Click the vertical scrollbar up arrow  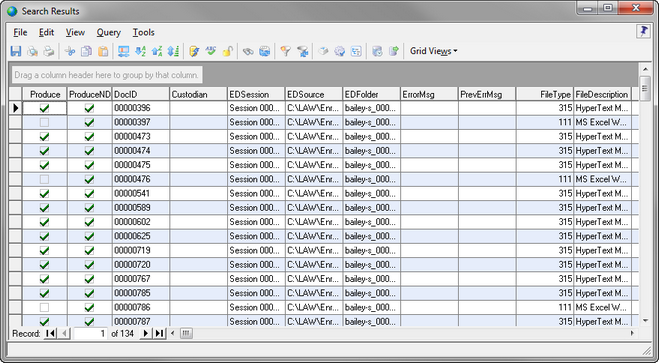(645, 68)
